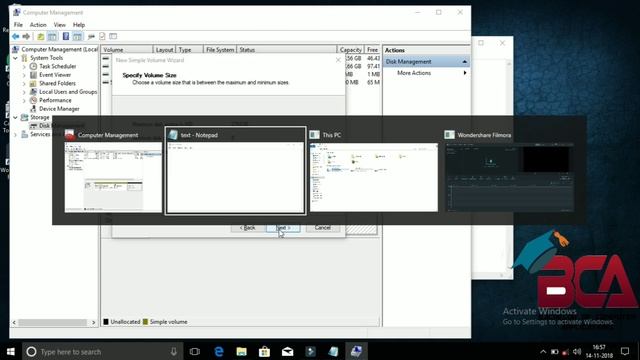Click the volume speaker tray icon

click(x=577, y=351)
